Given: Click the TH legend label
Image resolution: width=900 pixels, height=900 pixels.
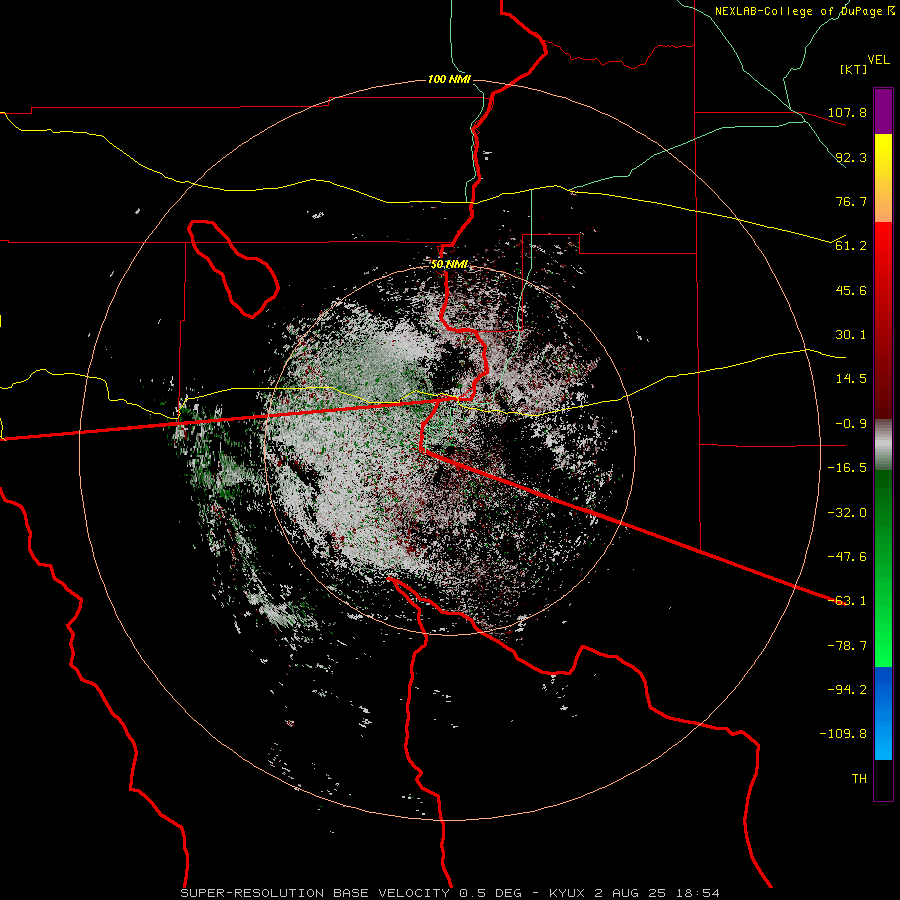Looking at the screenshot, I should point(859,779).
